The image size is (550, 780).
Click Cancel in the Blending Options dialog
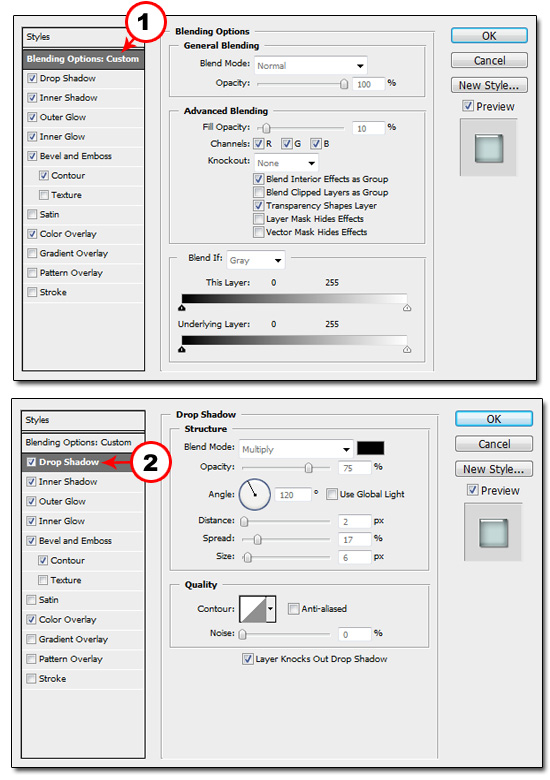[x=489, y=60]
